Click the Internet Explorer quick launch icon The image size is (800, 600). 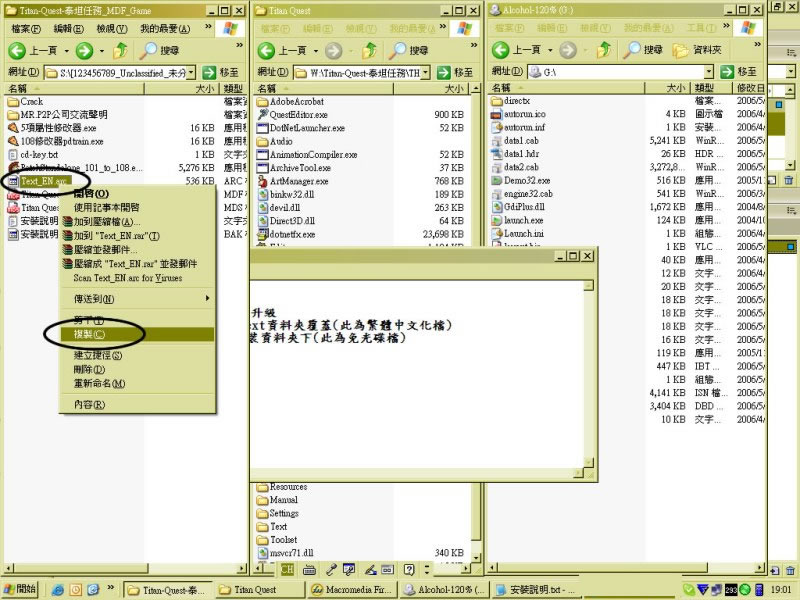pos(57,590)
